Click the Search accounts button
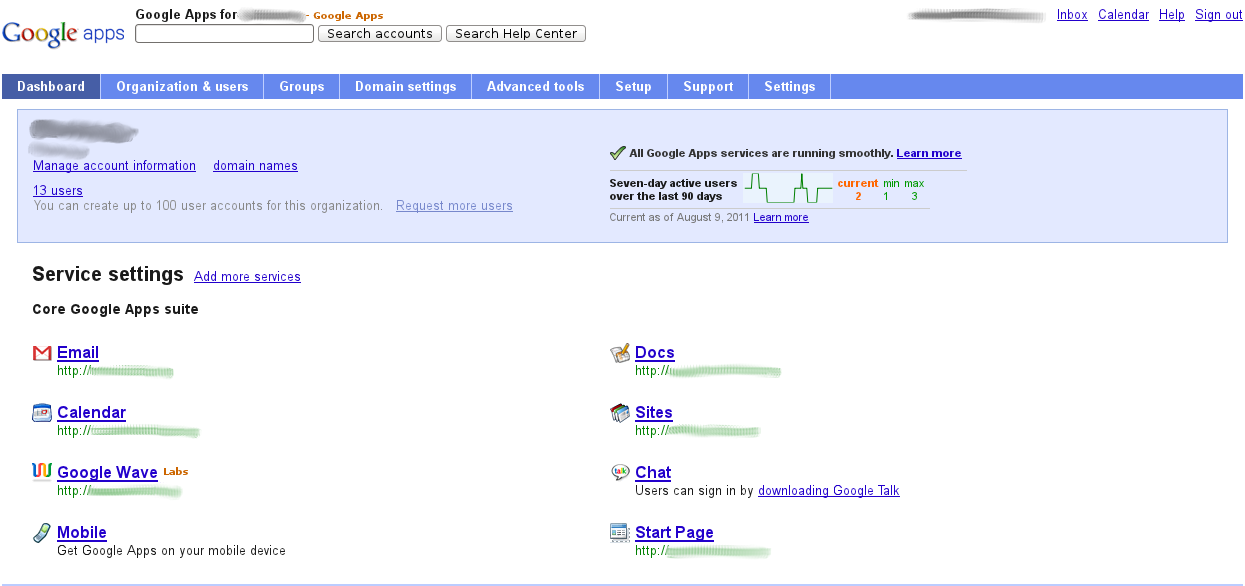 [x=380, y=34]
